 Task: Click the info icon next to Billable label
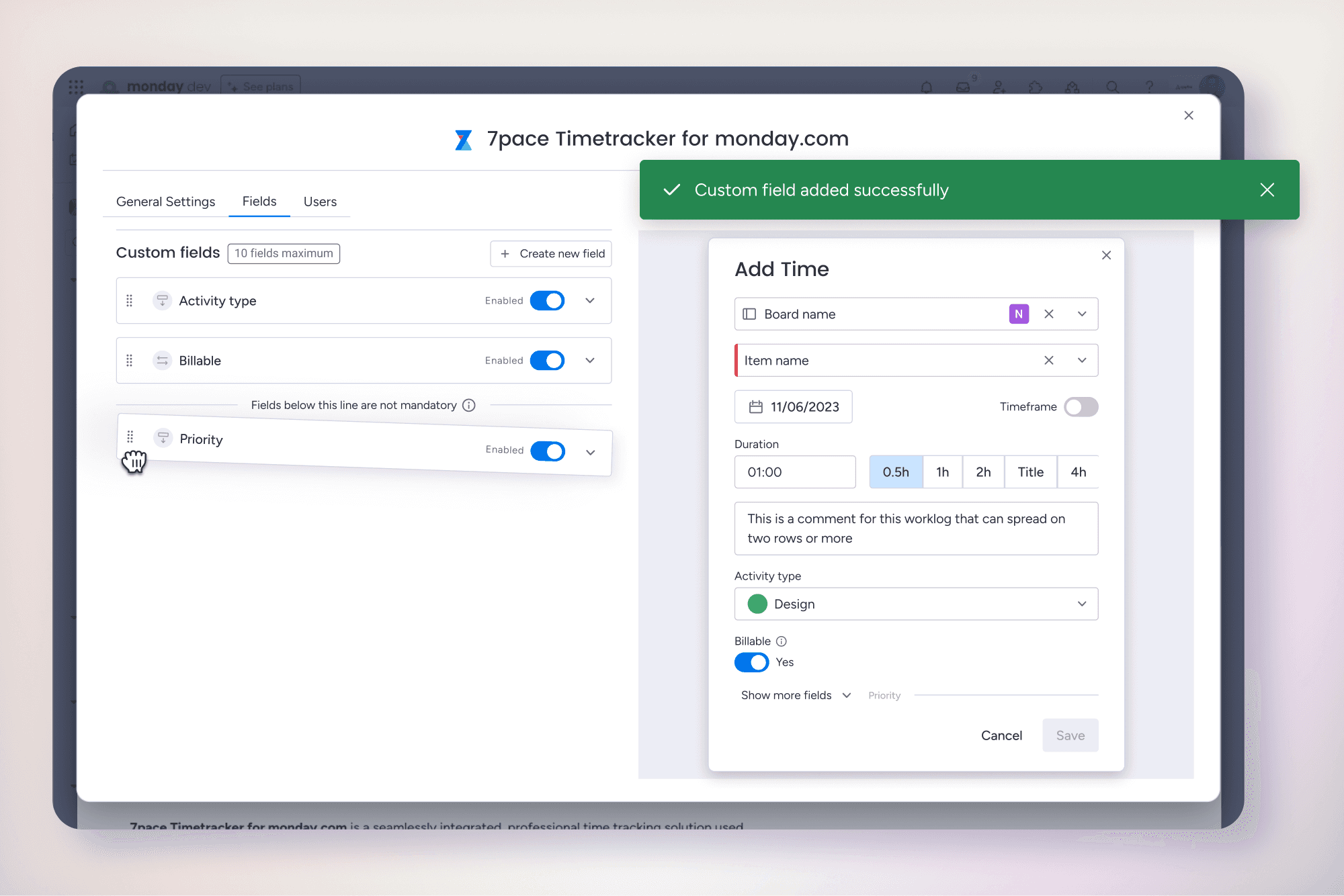tap(782, 641)
